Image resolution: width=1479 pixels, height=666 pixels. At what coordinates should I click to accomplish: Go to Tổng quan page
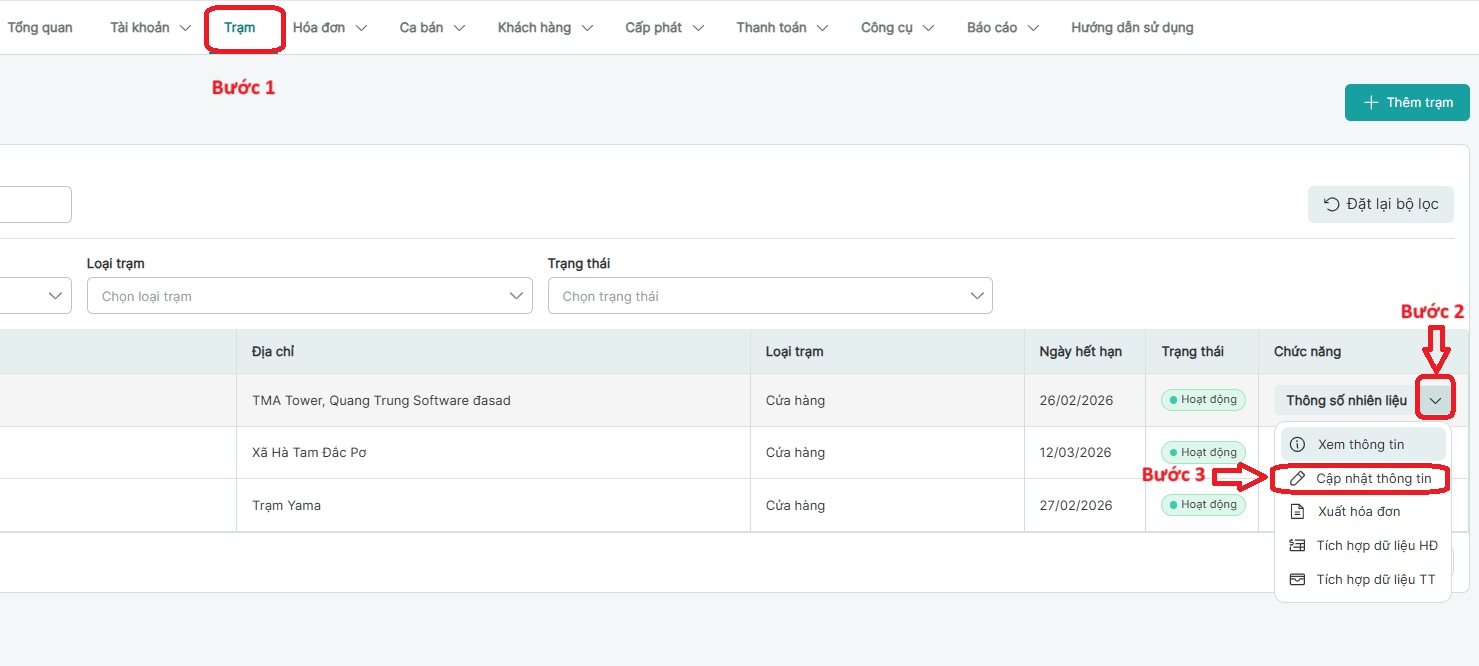click(40, 28)
